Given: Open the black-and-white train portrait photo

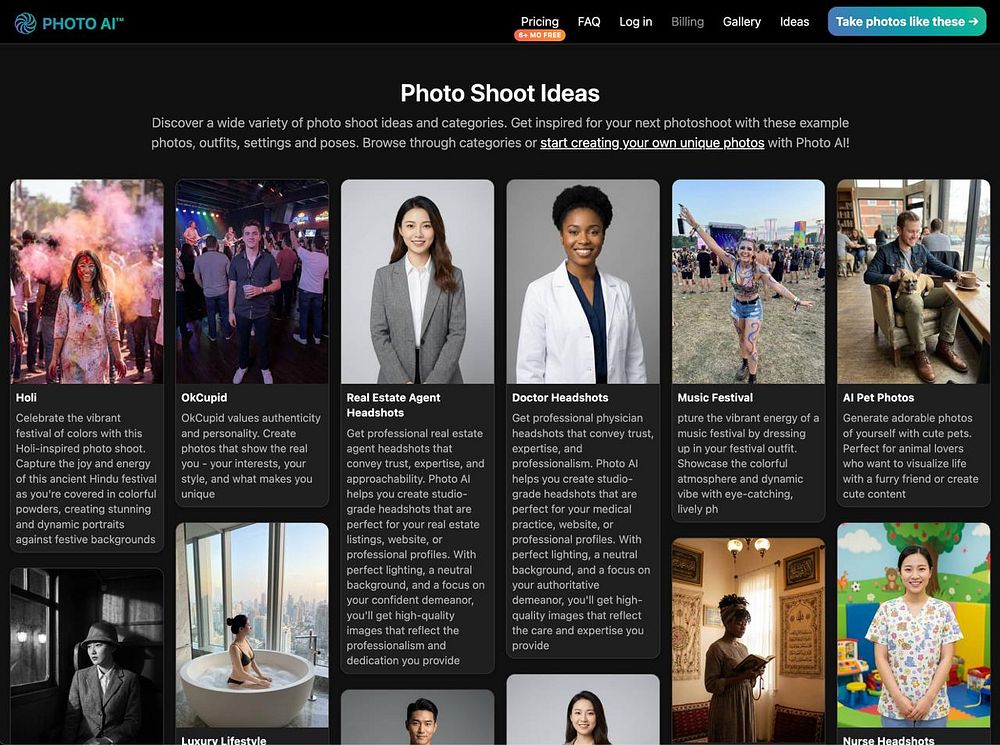Looking at the screenshot, I should 87,656.
